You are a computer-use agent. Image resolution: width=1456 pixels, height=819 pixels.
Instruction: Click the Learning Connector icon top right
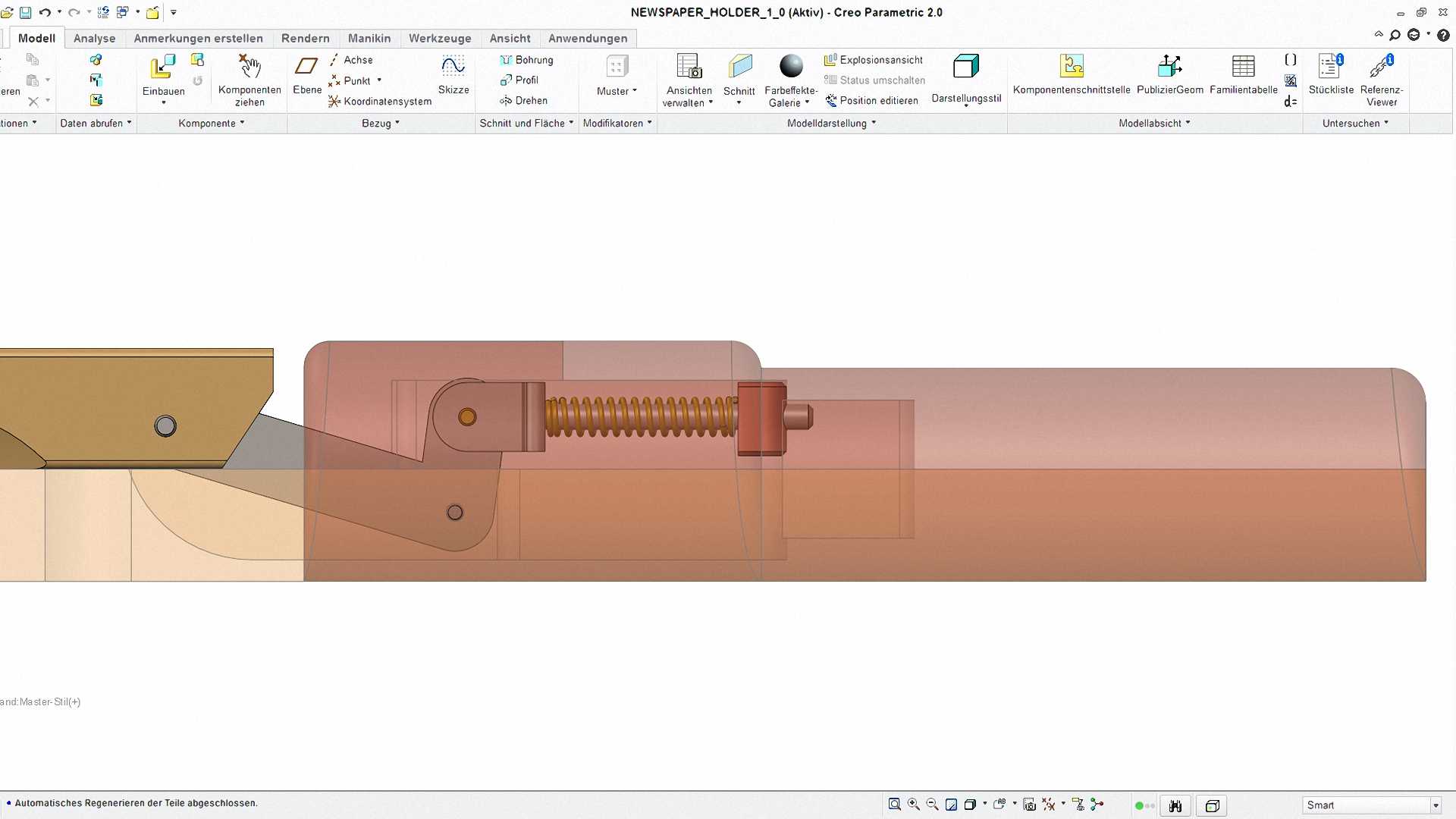click(x=1414, y=35)
